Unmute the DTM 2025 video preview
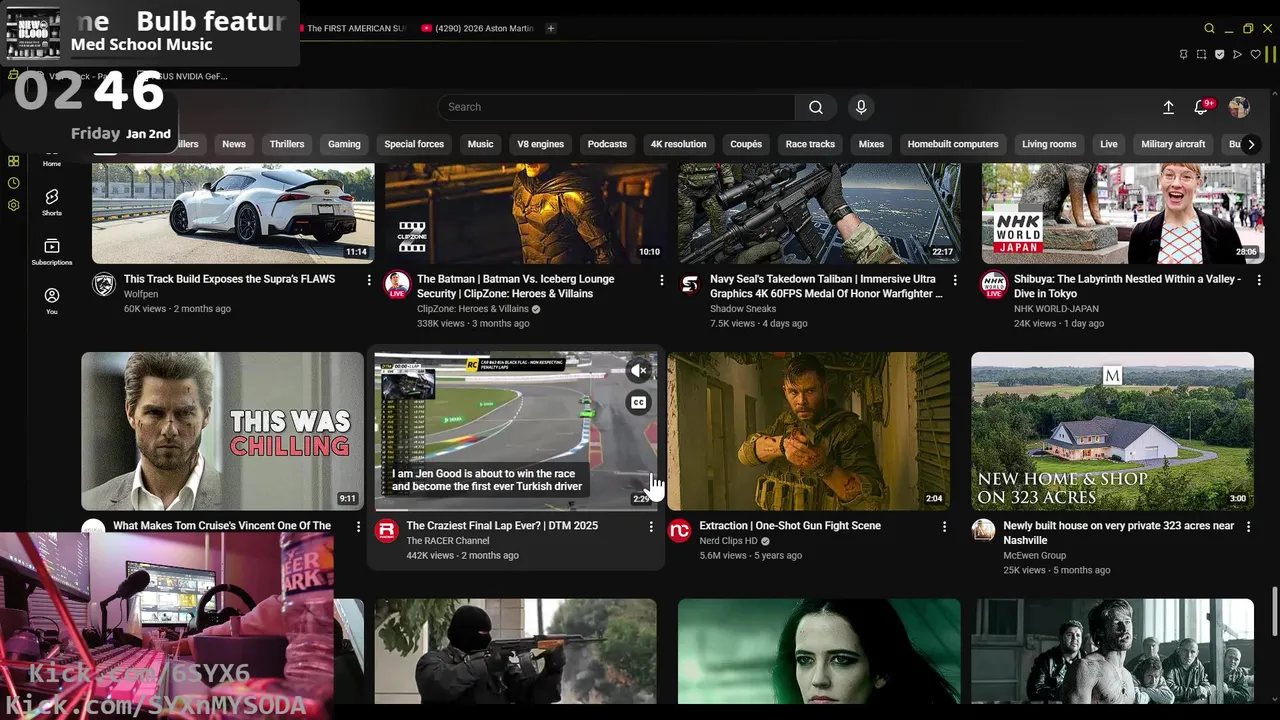 [x=639, y=371]
